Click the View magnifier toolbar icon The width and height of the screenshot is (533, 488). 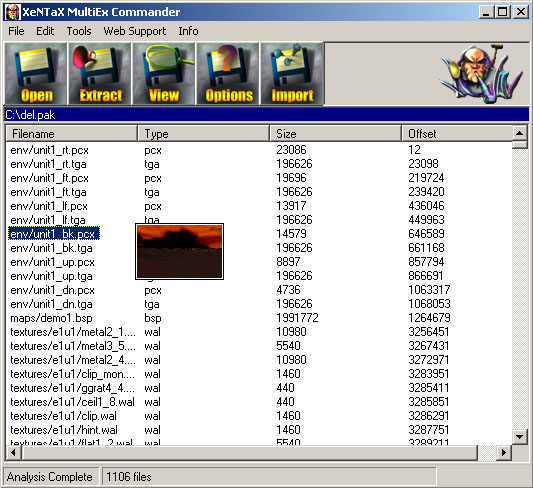tap(164, 73)
